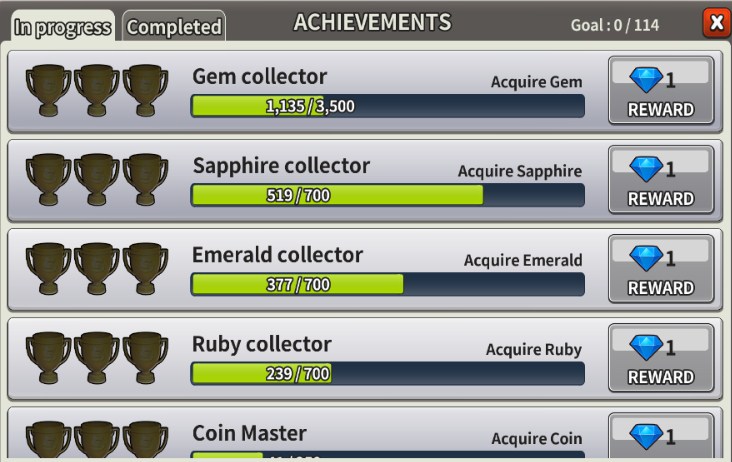
Task: Tap the Emerald collector REWARD button
Action: (661, 268)
